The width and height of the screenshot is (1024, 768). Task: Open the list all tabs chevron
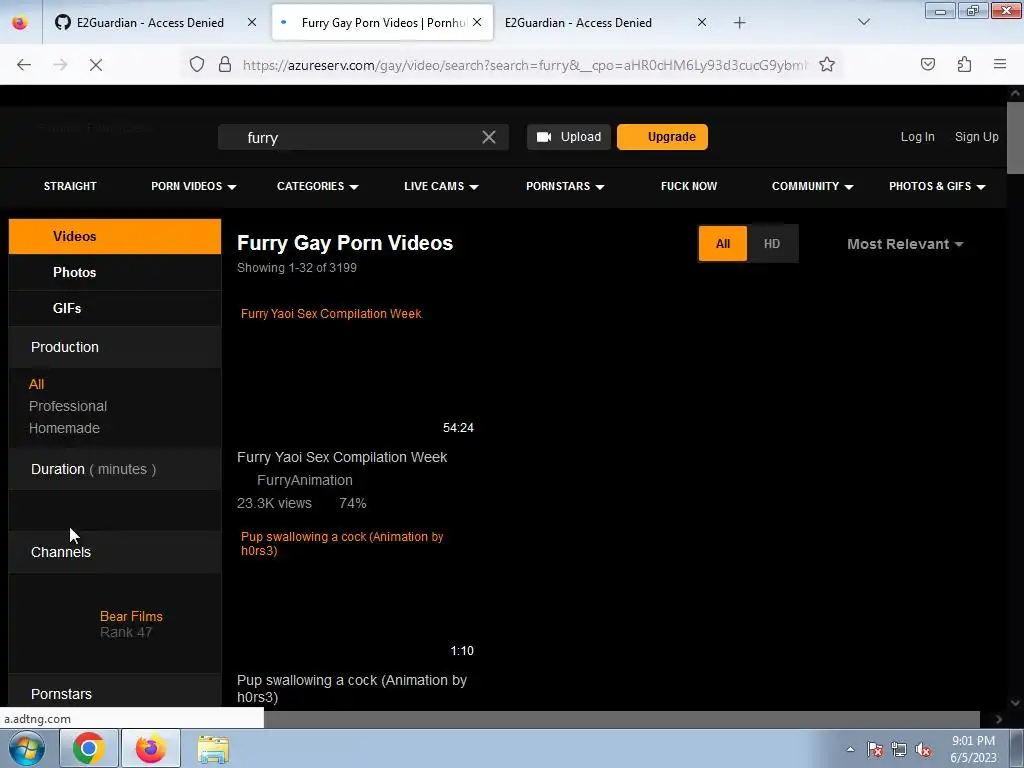pos(863,22)
